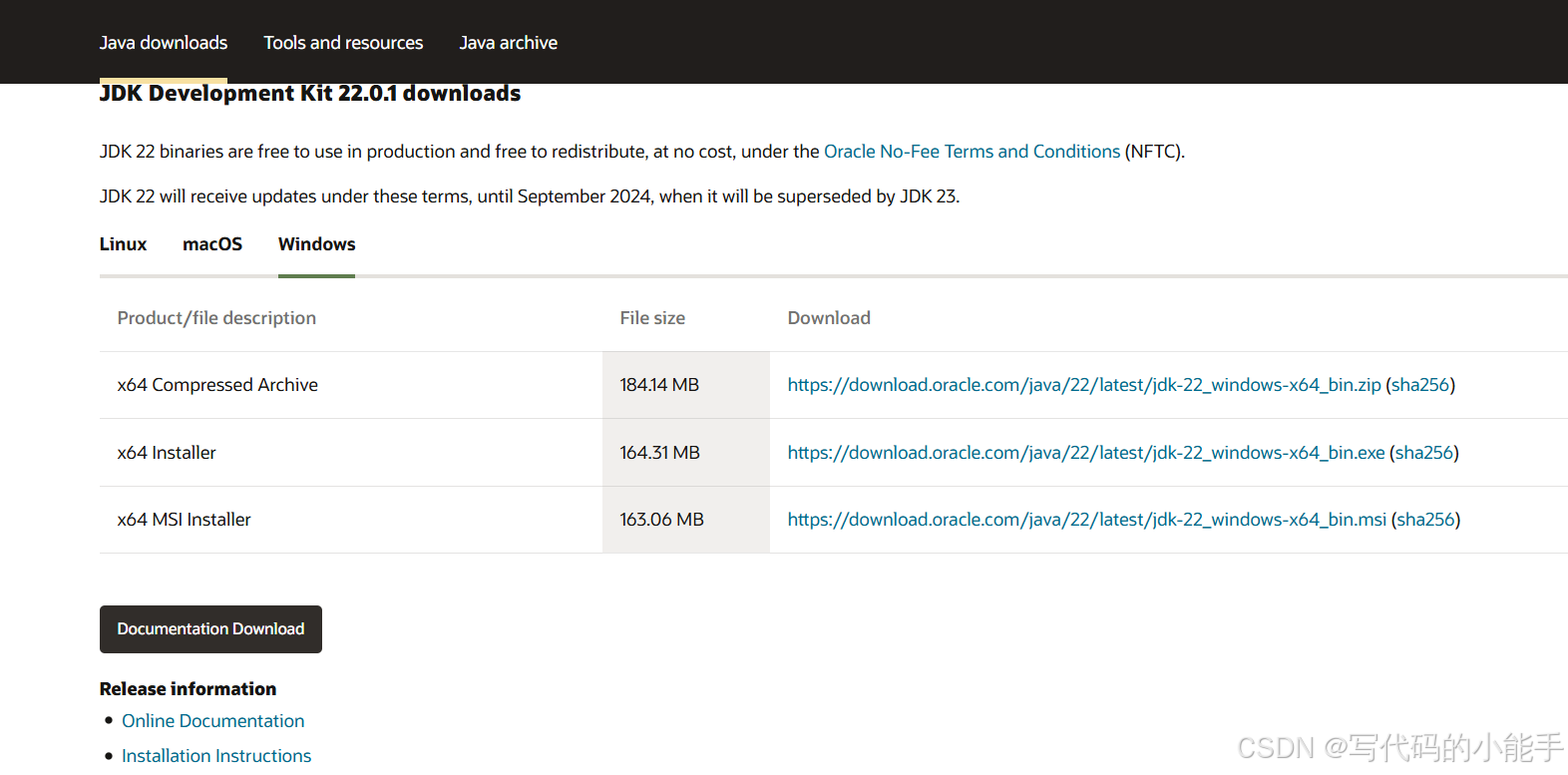
Task: Click the Release information heading
Action: [188, 689]
